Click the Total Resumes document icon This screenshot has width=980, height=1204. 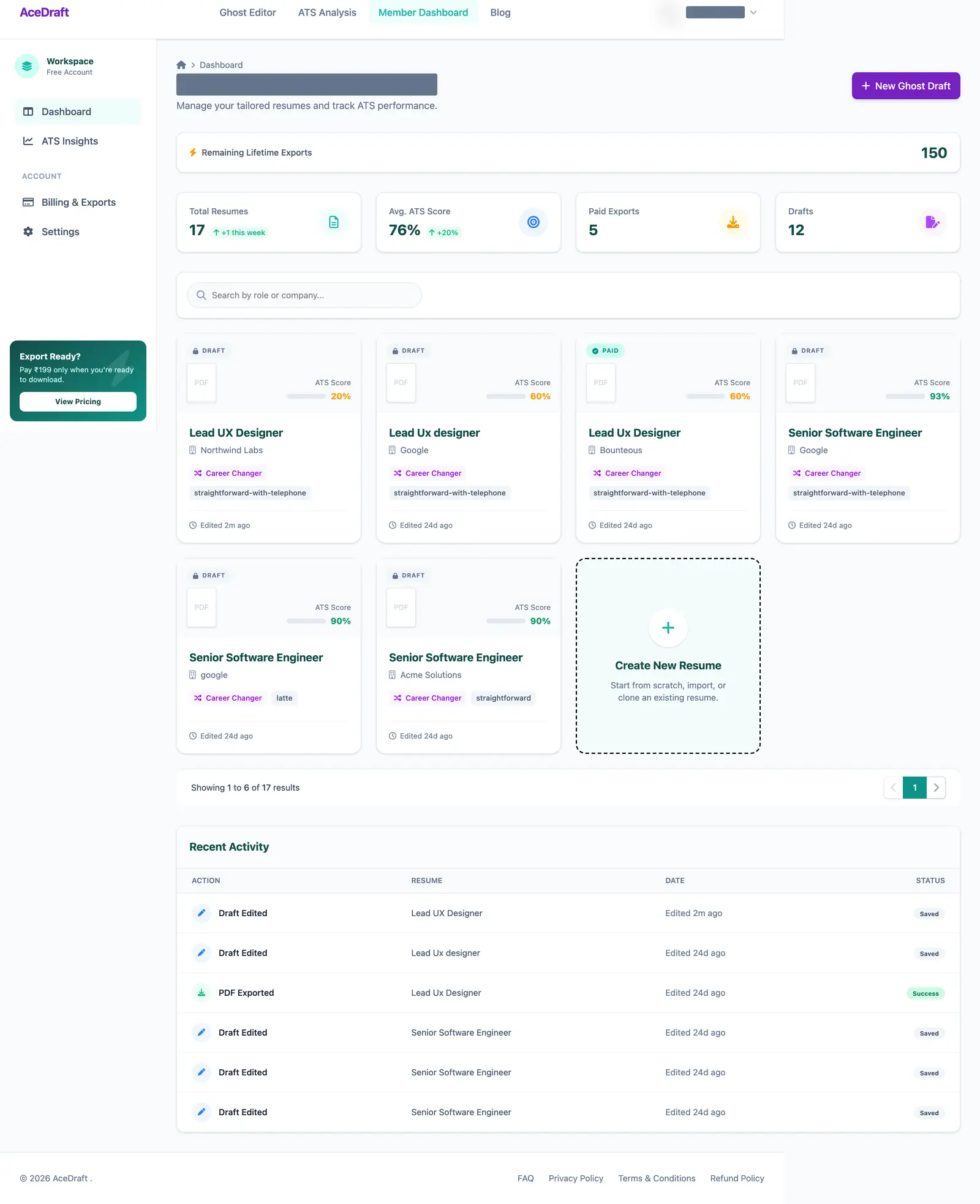tap(334, 222)
